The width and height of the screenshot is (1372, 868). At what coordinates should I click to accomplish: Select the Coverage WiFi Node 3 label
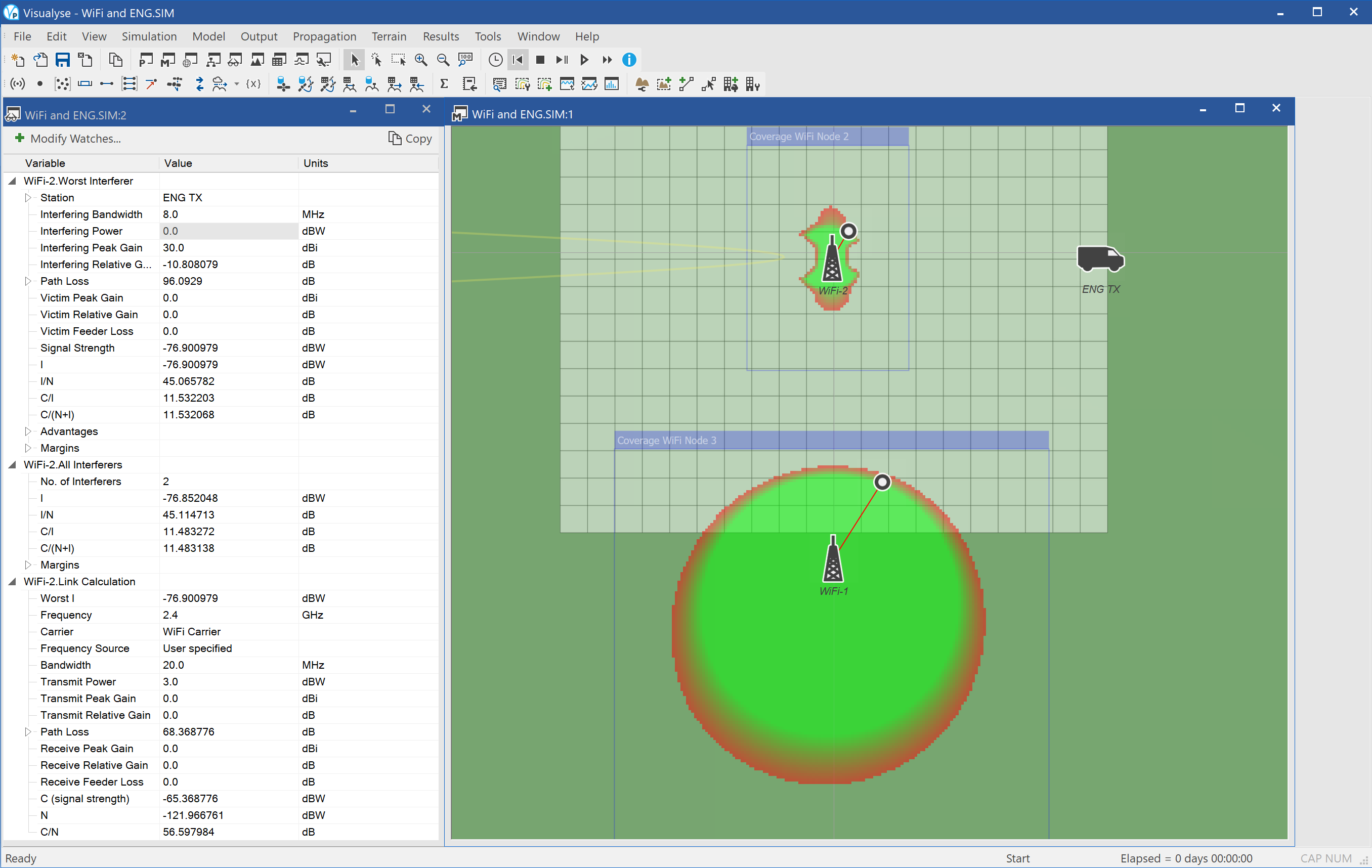click(x=667, y=440)
